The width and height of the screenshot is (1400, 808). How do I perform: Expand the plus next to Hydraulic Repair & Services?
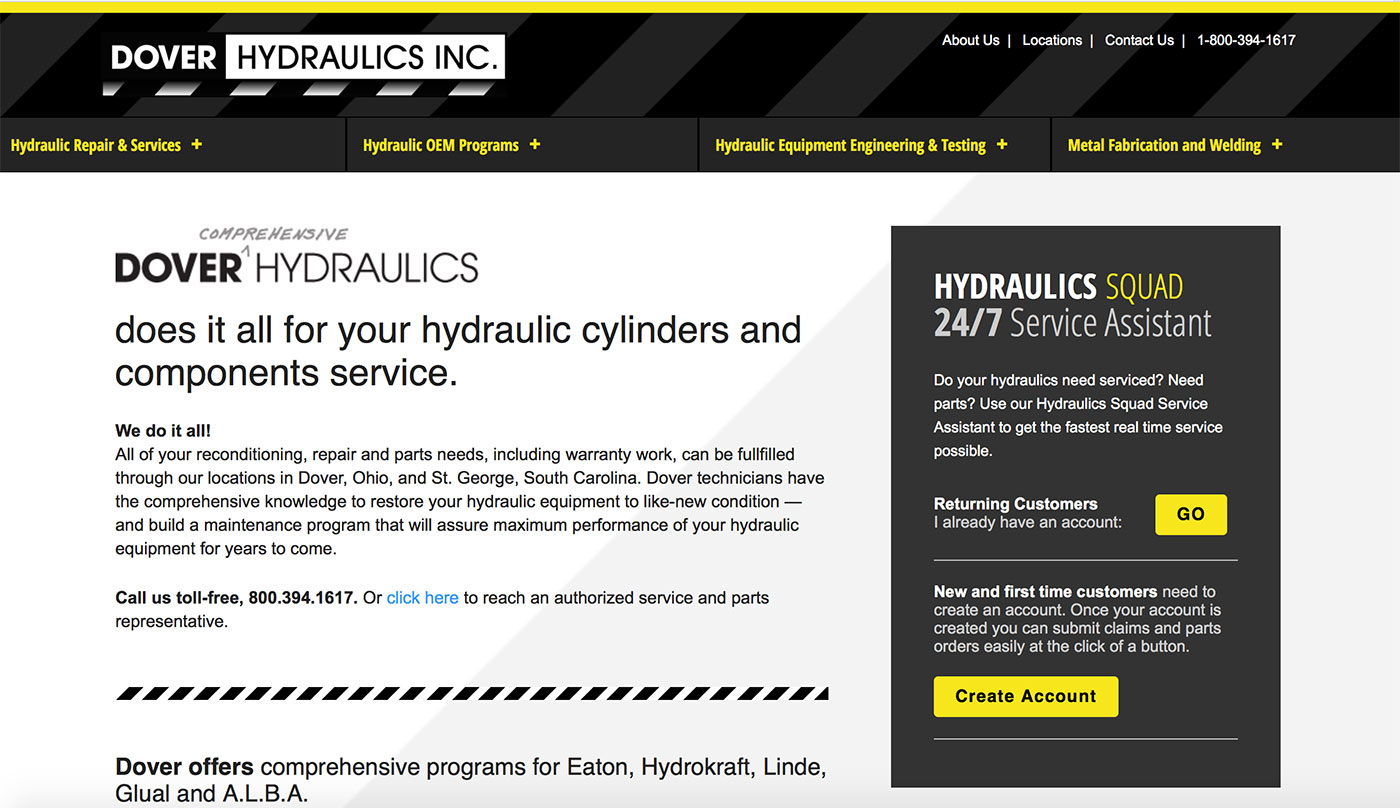tap(197, 144)
